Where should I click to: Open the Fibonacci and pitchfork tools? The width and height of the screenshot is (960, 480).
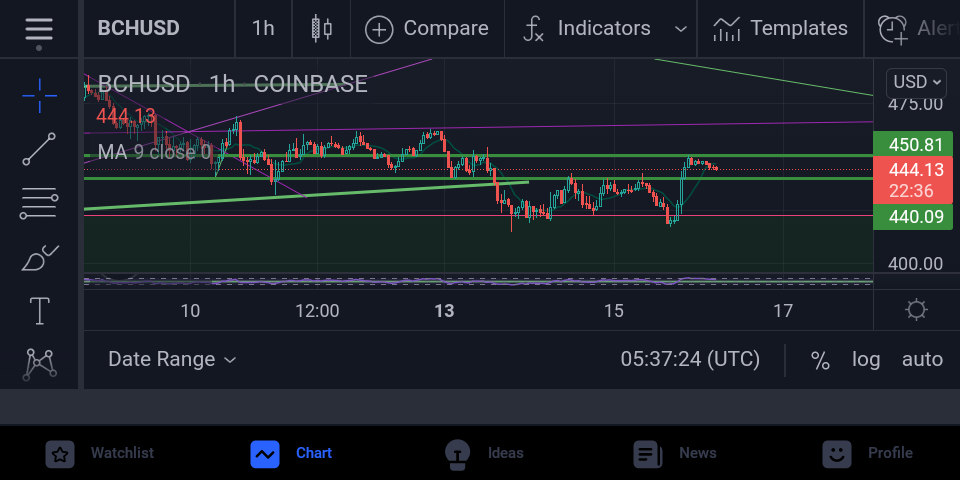click(x=39, y=203)
